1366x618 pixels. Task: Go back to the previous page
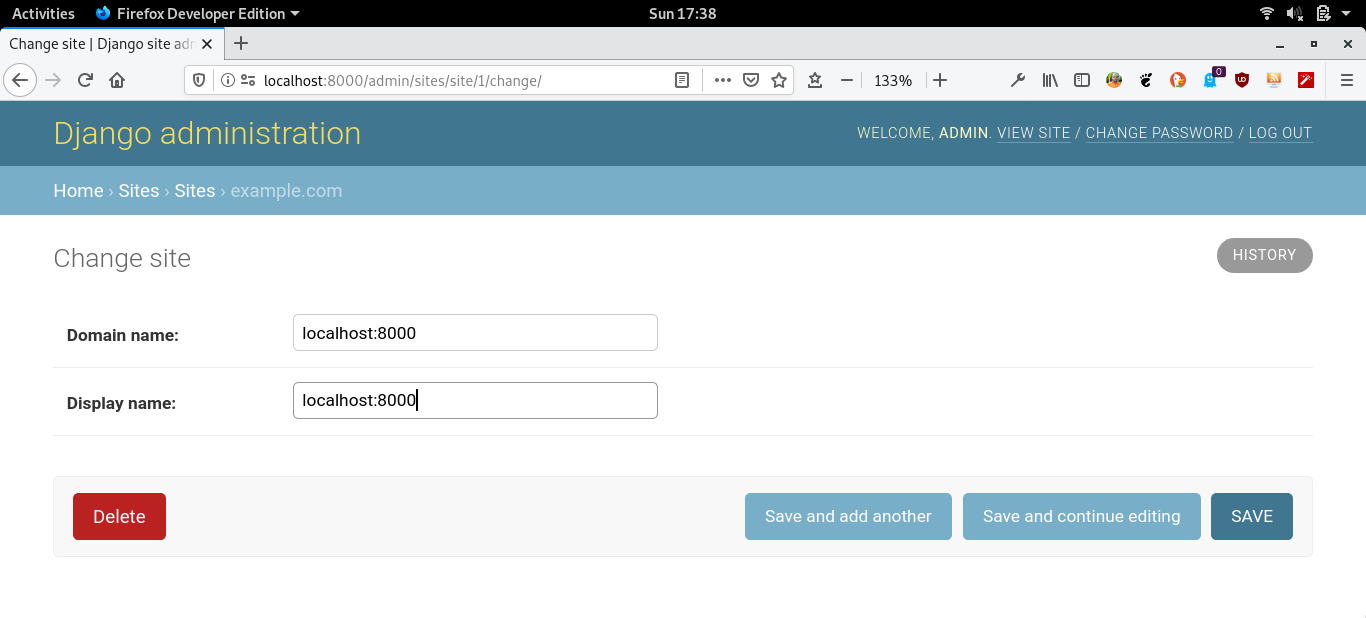(20, 80)
